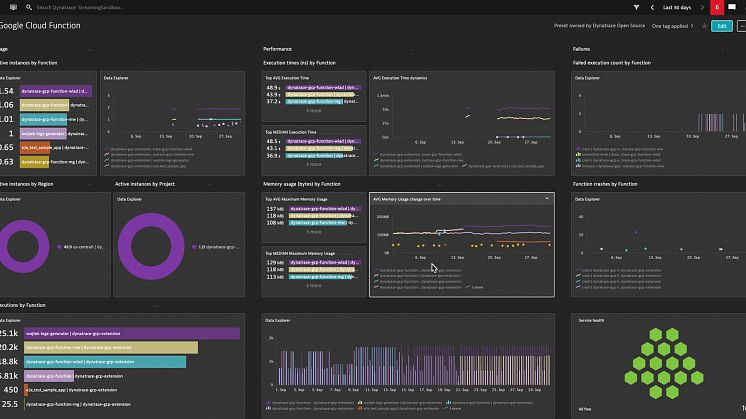The image size is (746, 419).
Task: Click Memory usage (bytes) by Function header
Action: click(x=302, y=184)
